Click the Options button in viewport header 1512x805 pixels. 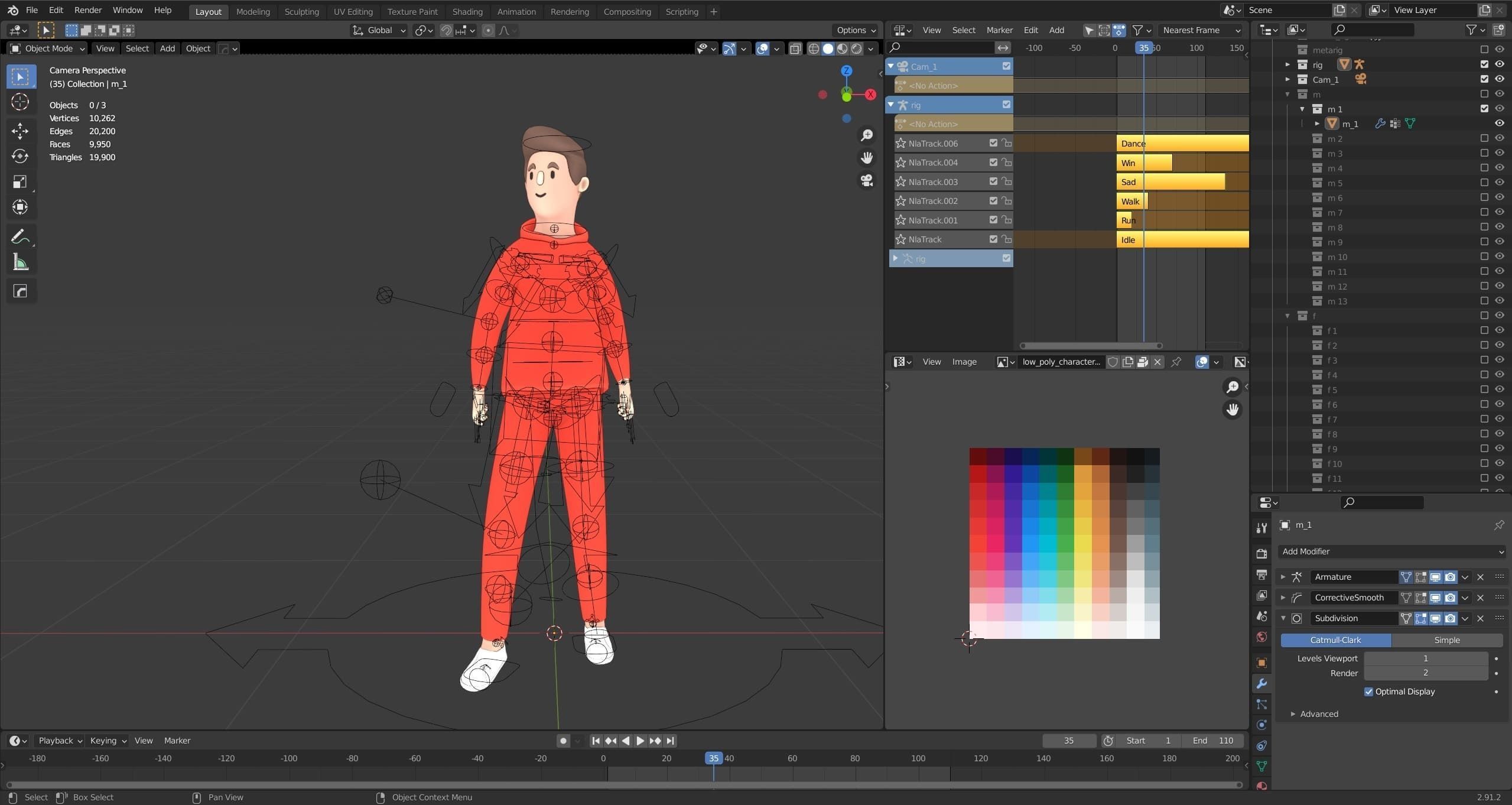tap(856, 30)
